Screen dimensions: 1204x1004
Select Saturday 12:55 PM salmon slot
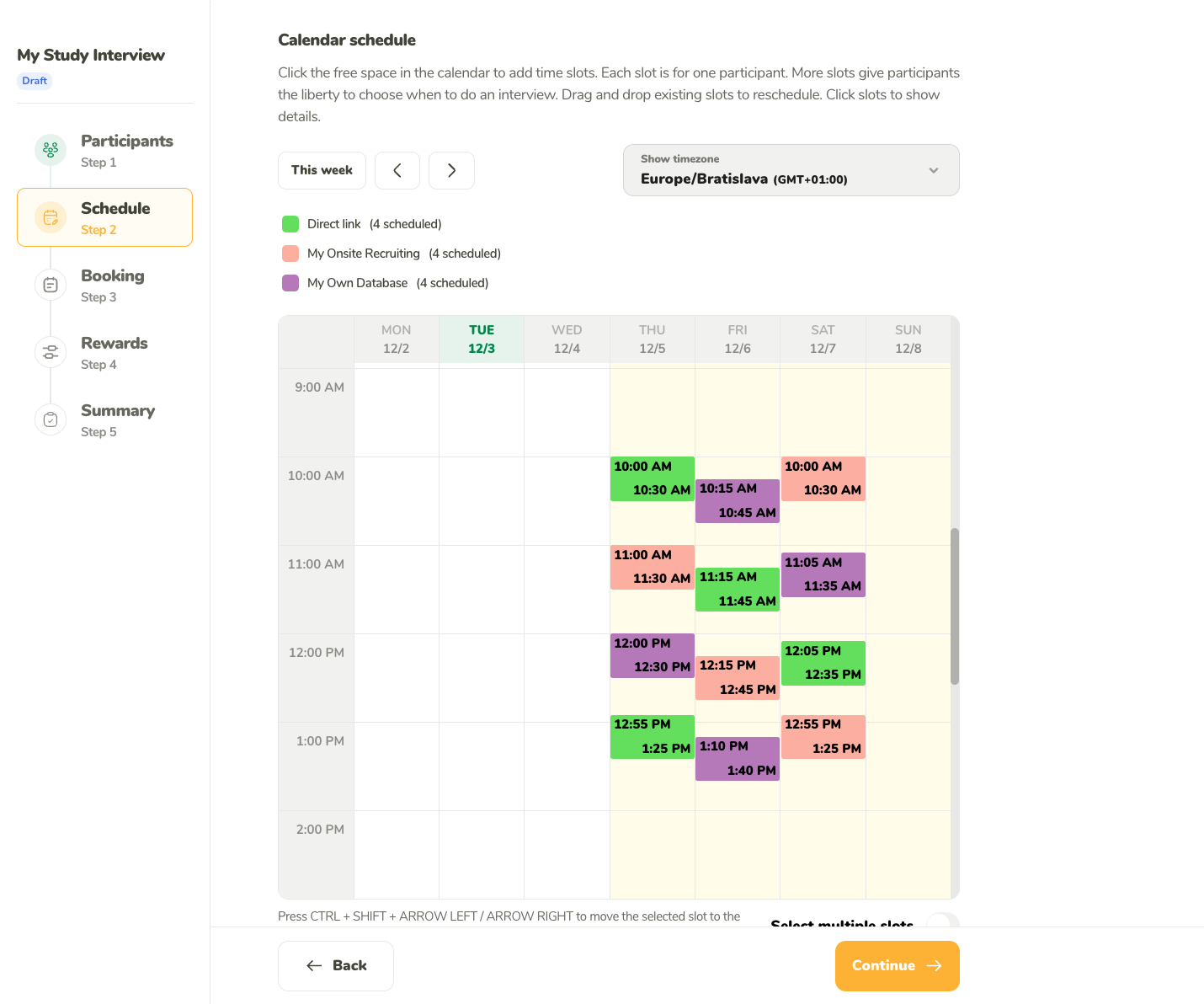tap(823, 737)
